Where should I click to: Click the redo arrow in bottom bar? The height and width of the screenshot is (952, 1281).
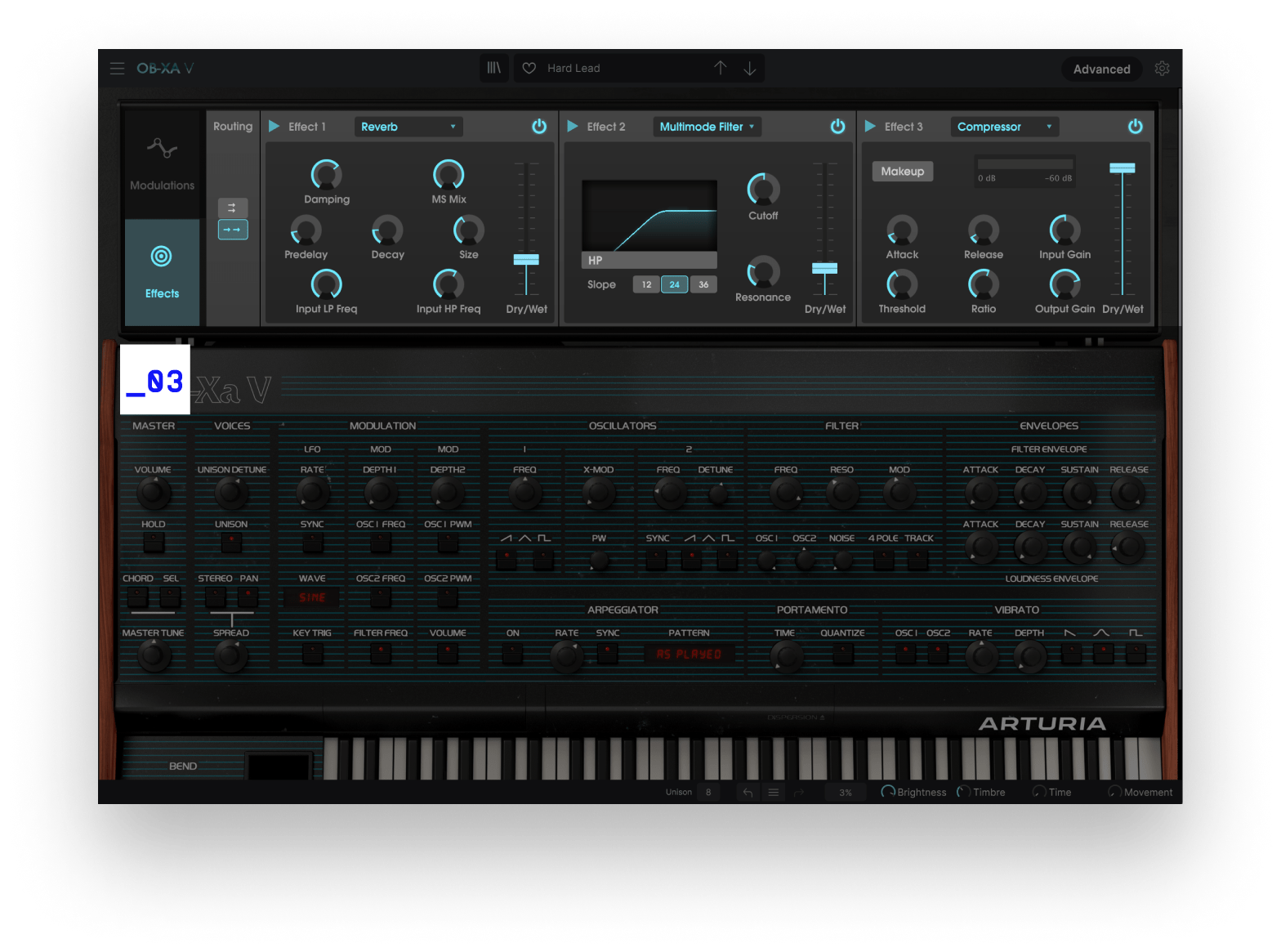(799, 793)
